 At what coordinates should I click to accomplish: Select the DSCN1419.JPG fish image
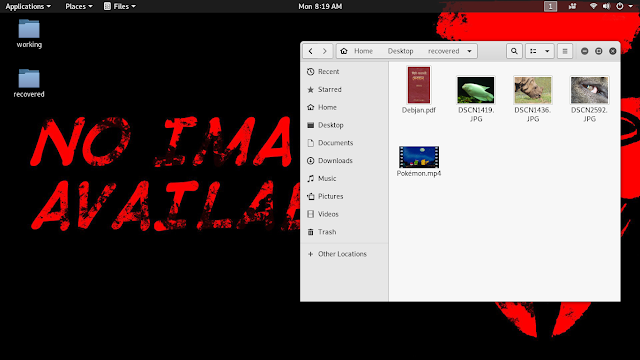coord(476,90)
